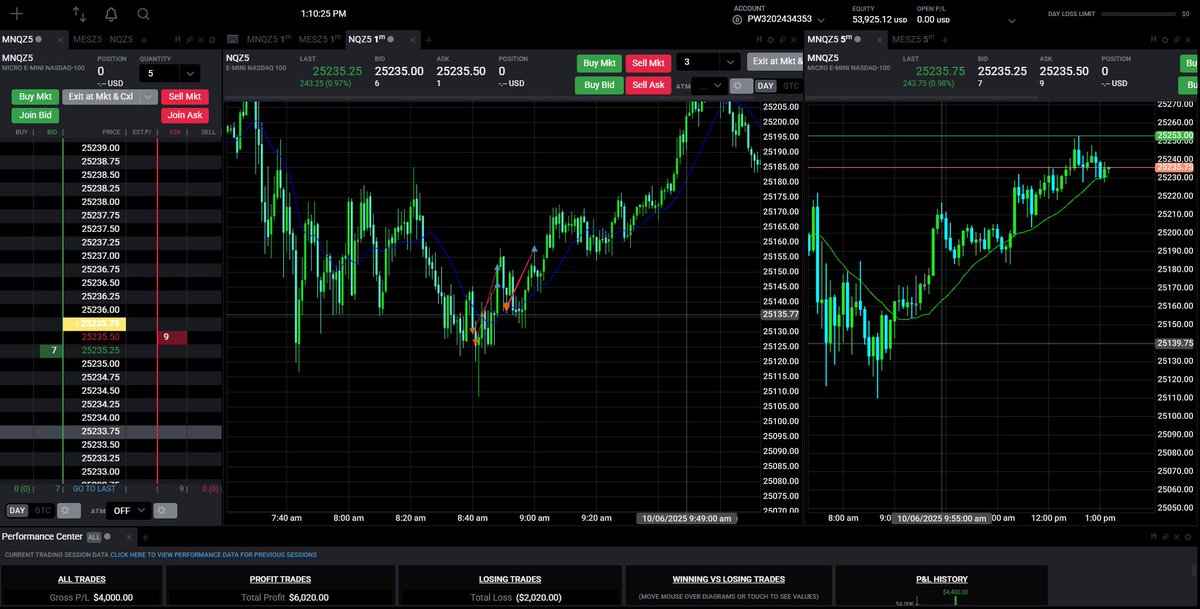Screen dimensions: 1200x609
Task: Click the H icon in DOM panel header
Action: pos(177,39)
